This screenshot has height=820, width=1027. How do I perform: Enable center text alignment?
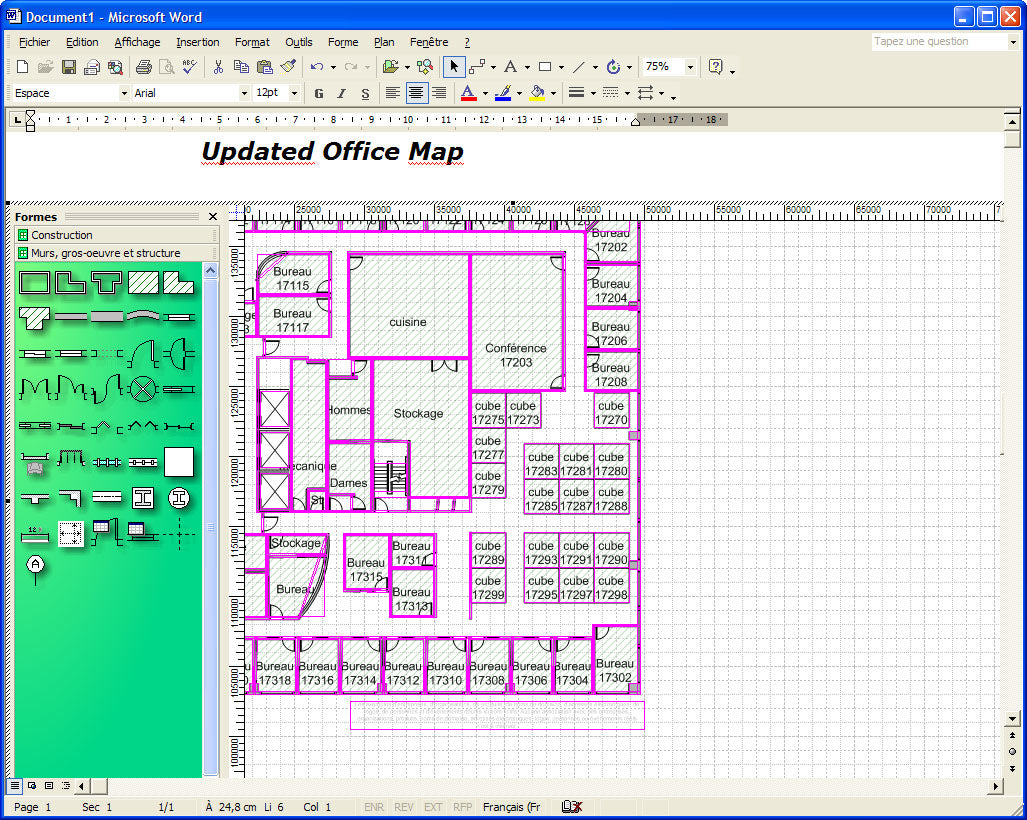click(416, 93)
